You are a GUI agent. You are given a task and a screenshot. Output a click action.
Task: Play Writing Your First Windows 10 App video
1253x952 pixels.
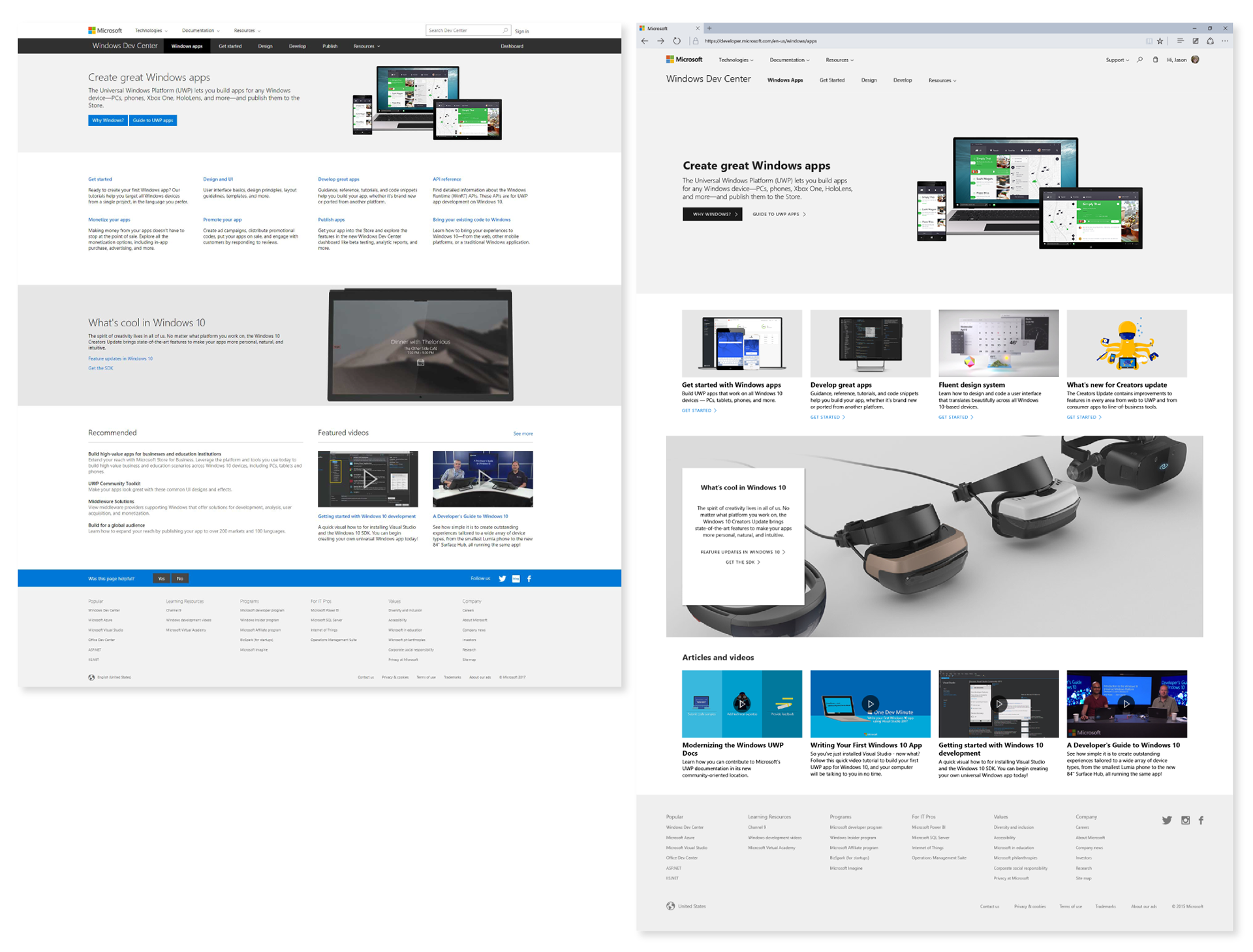[870, 703]
